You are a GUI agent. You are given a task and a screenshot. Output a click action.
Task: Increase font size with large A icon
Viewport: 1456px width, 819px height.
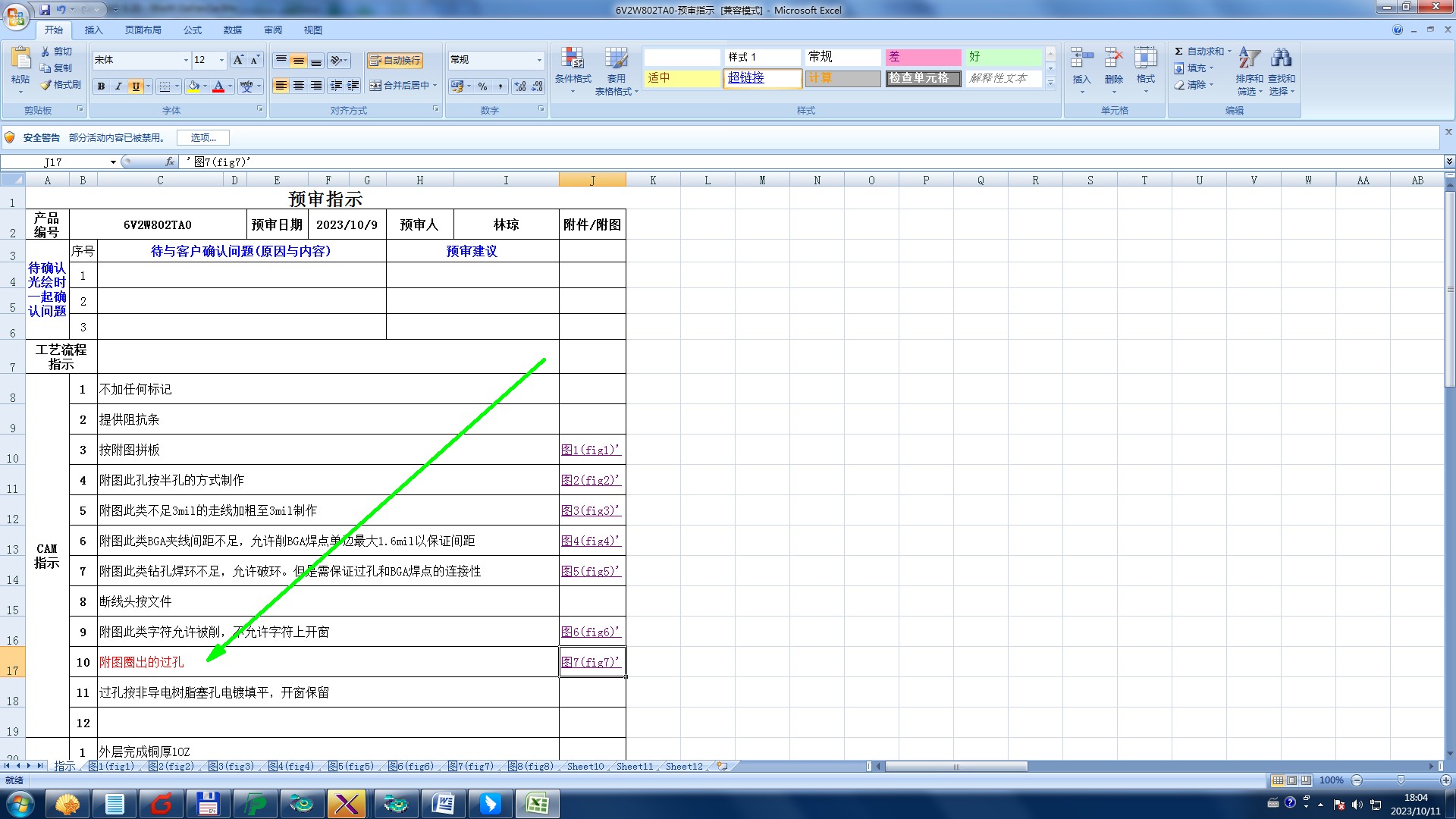(x=238, y=60)
